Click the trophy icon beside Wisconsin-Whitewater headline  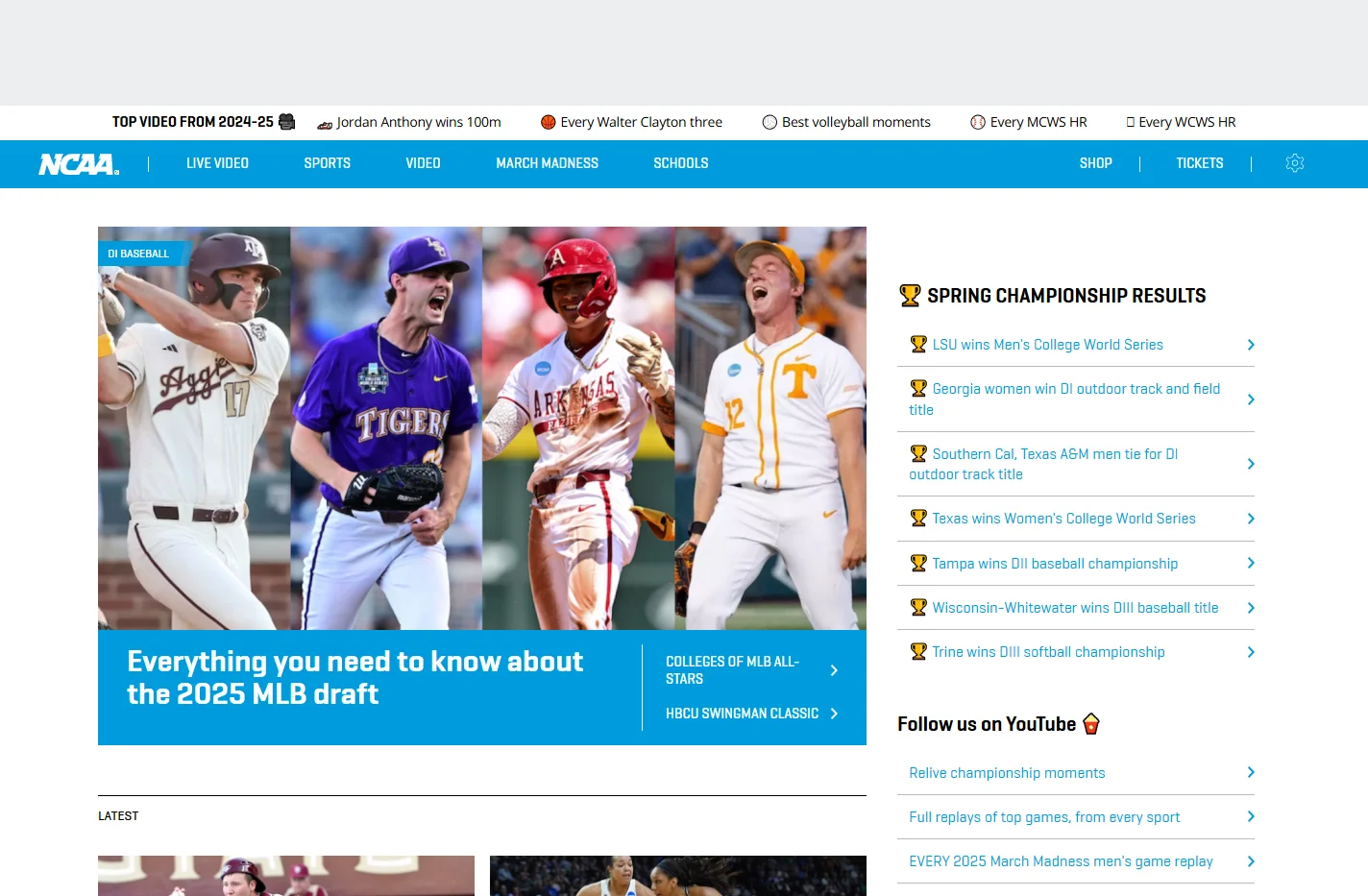[918, 607]
